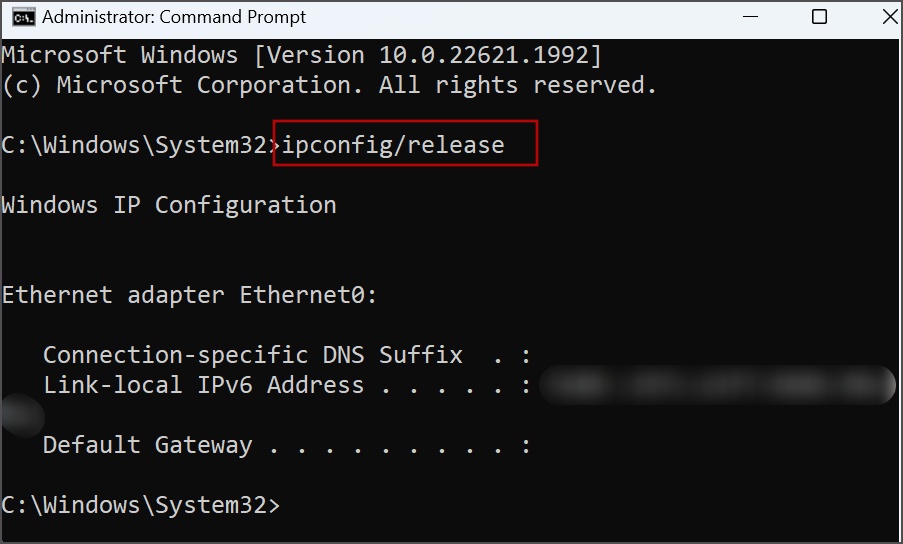Screen dimensions: 903x544
Task: Click the Connection-specific DNS Suffix line
Action: [287, 355]
